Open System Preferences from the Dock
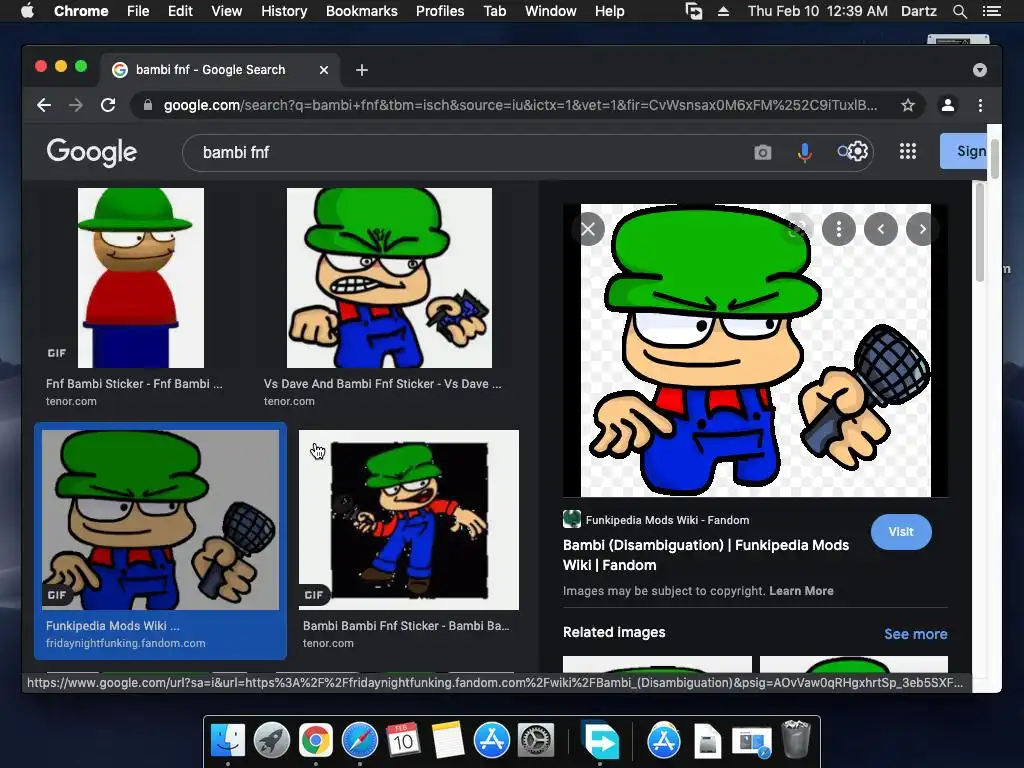The width and height of the screenshot is (1024, 768). [x=536, y=741]
